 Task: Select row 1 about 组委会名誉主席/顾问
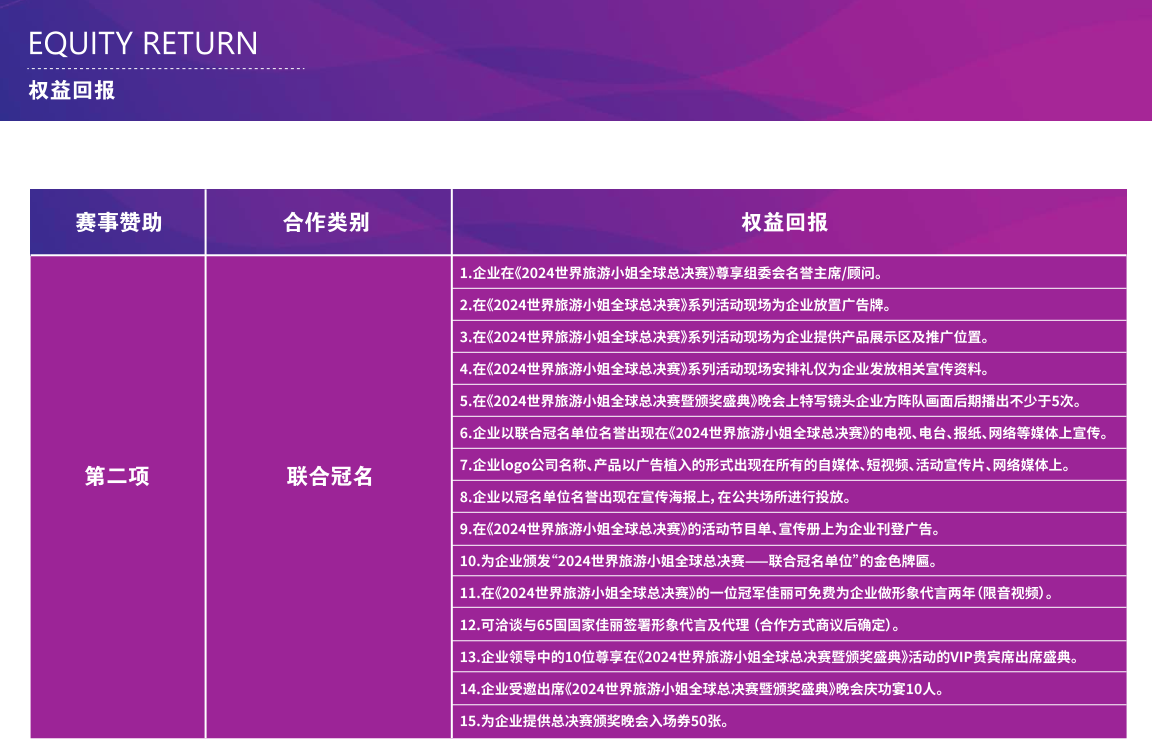click(789, 273)
